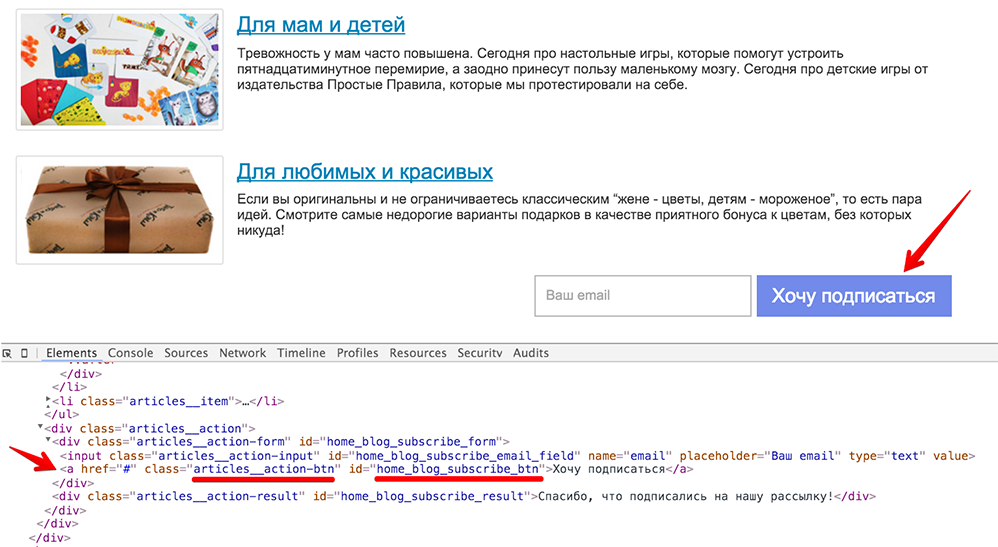Click the 'home_blog_subscribe_form' id value
The width and height of the screenshot is (998, 547).
[411, 441]
